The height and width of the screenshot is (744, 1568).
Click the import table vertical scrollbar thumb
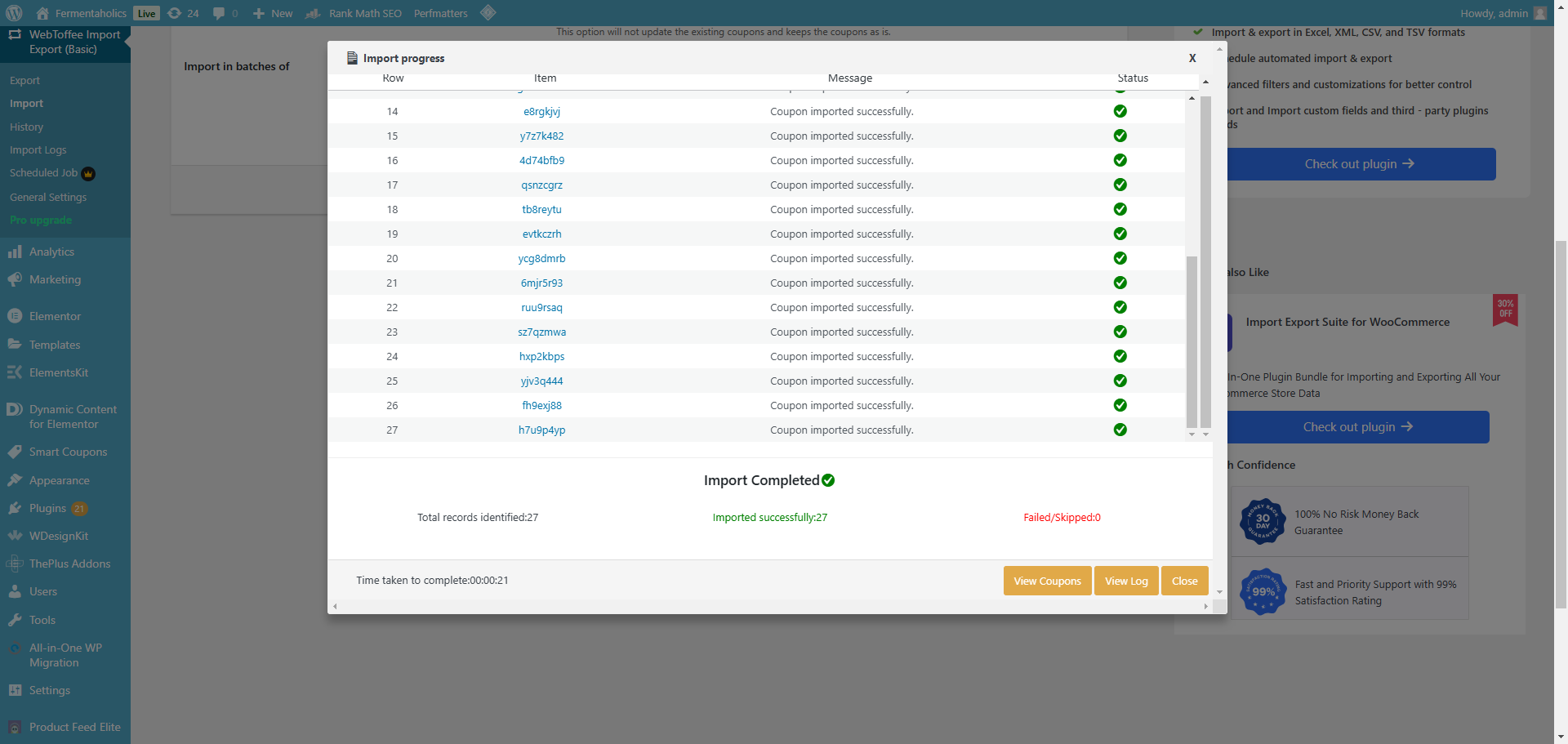click(x=1192, y=341)
